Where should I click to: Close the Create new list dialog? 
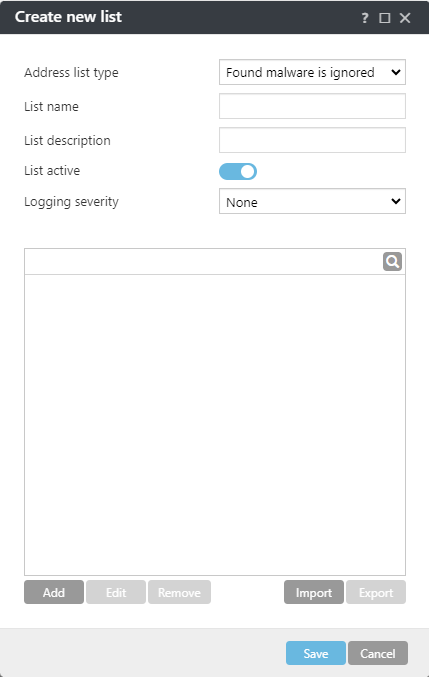405,18
